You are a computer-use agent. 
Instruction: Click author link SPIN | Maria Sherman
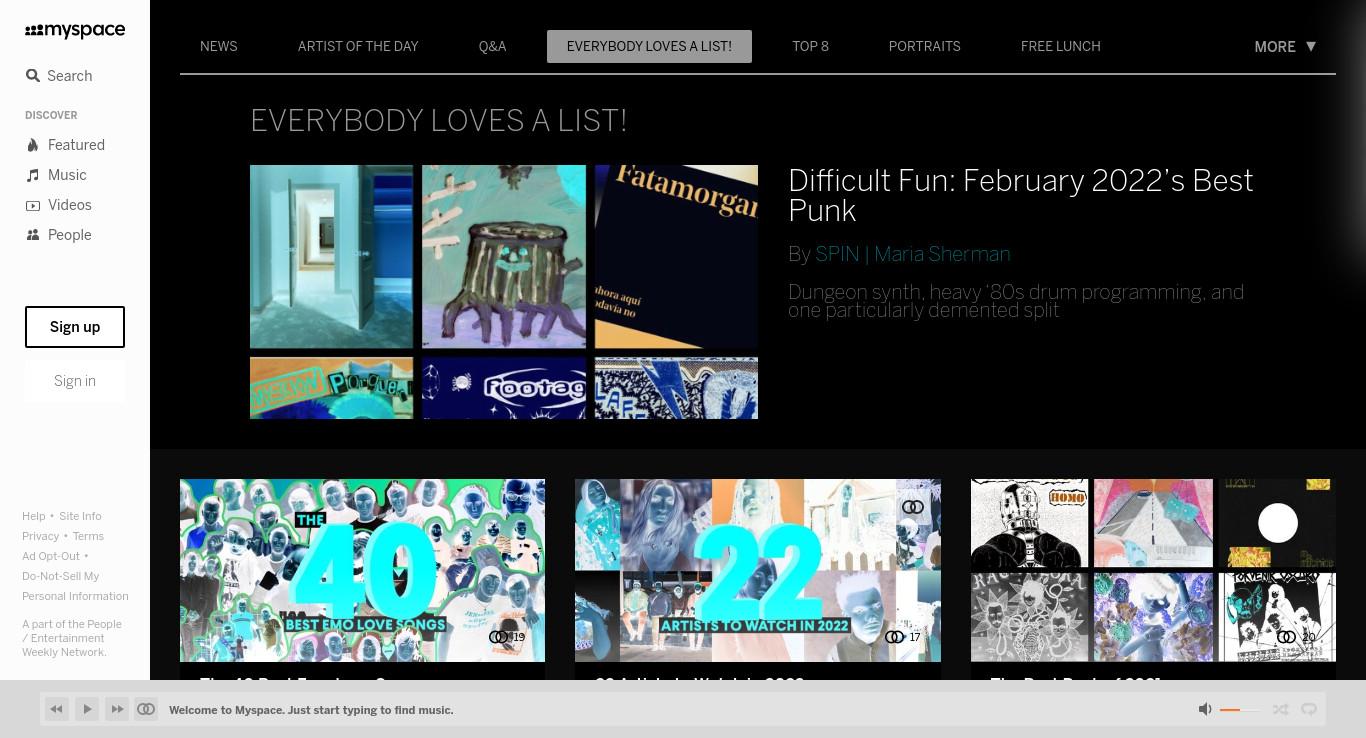click(x=912, y=254)
